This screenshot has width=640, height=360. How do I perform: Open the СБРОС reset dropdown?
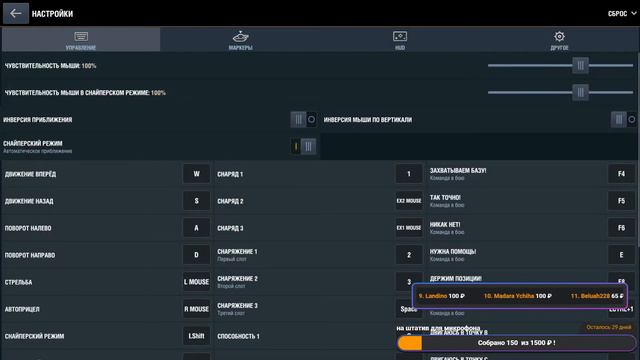coord(622,13)
